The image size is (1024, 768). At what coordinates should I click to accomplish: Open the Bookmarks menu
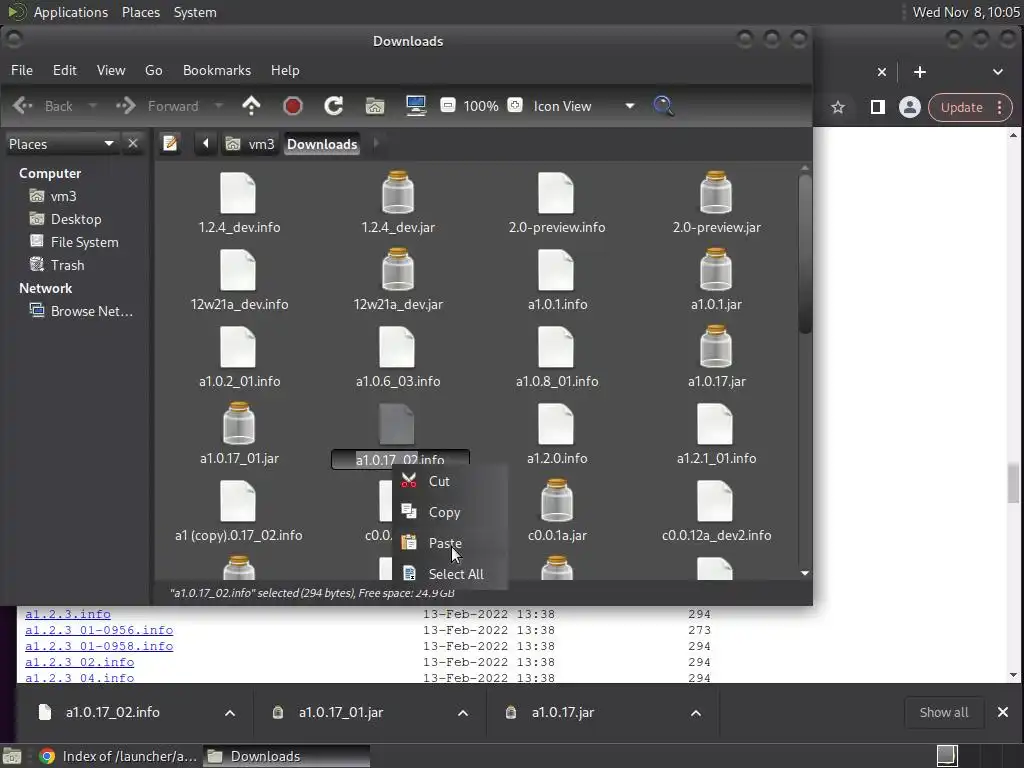[x=217, y=70]
